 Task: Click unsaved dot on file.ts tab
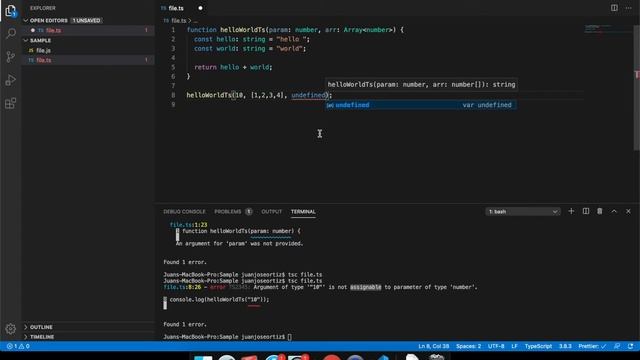(x=200, y=8)
